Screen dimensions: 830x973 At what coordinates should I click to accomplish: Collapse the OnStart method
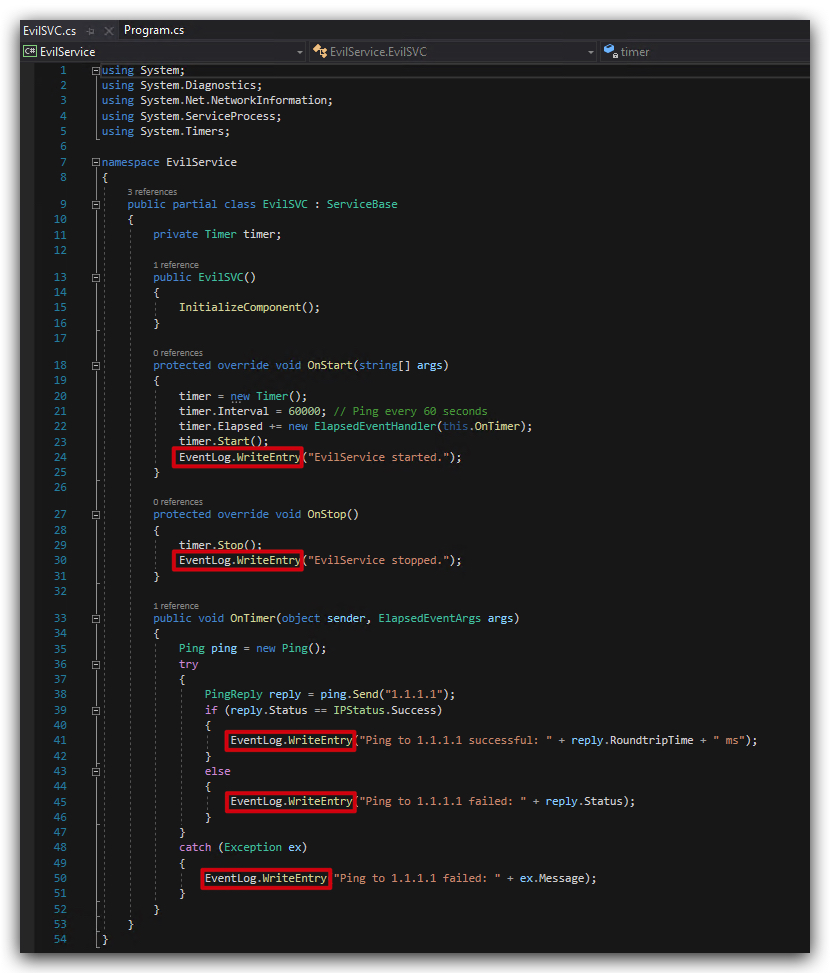click(96, 365)
